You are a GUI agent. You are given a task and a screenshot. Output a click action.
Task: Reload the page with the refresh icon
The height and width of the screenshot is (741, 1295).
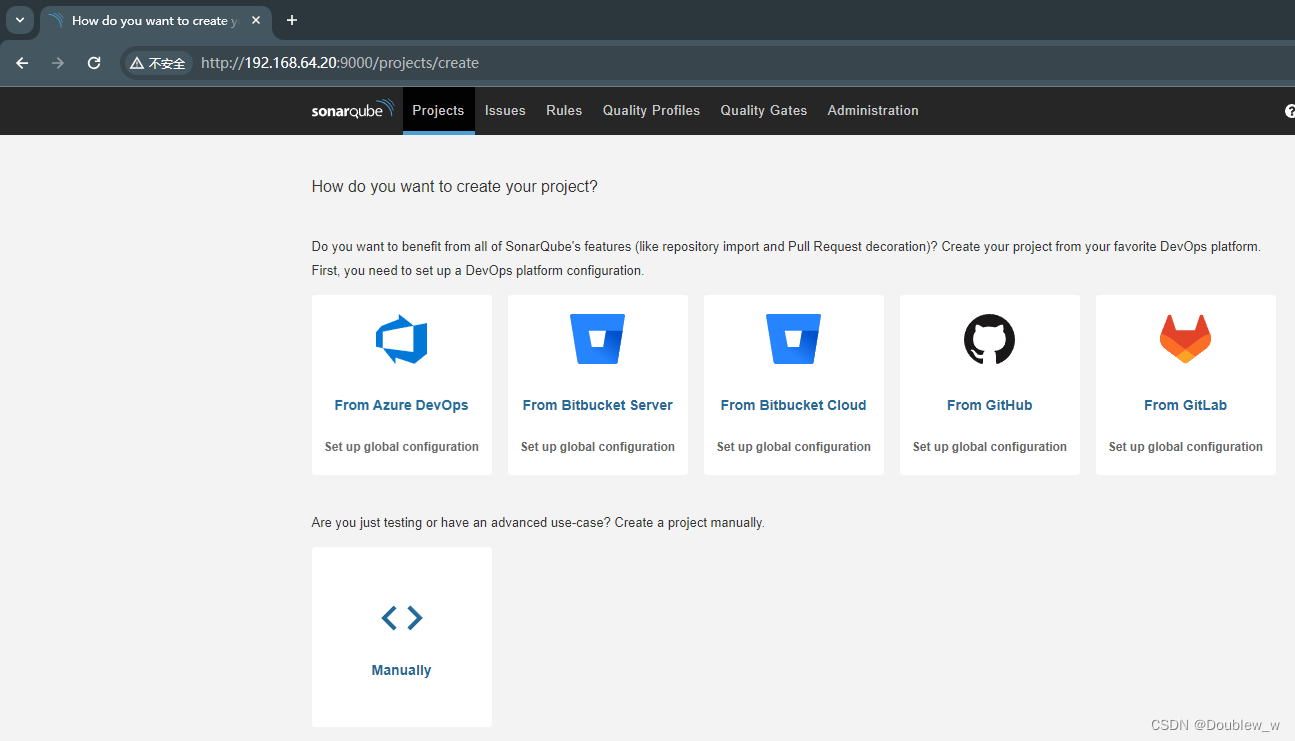[94, 63]
